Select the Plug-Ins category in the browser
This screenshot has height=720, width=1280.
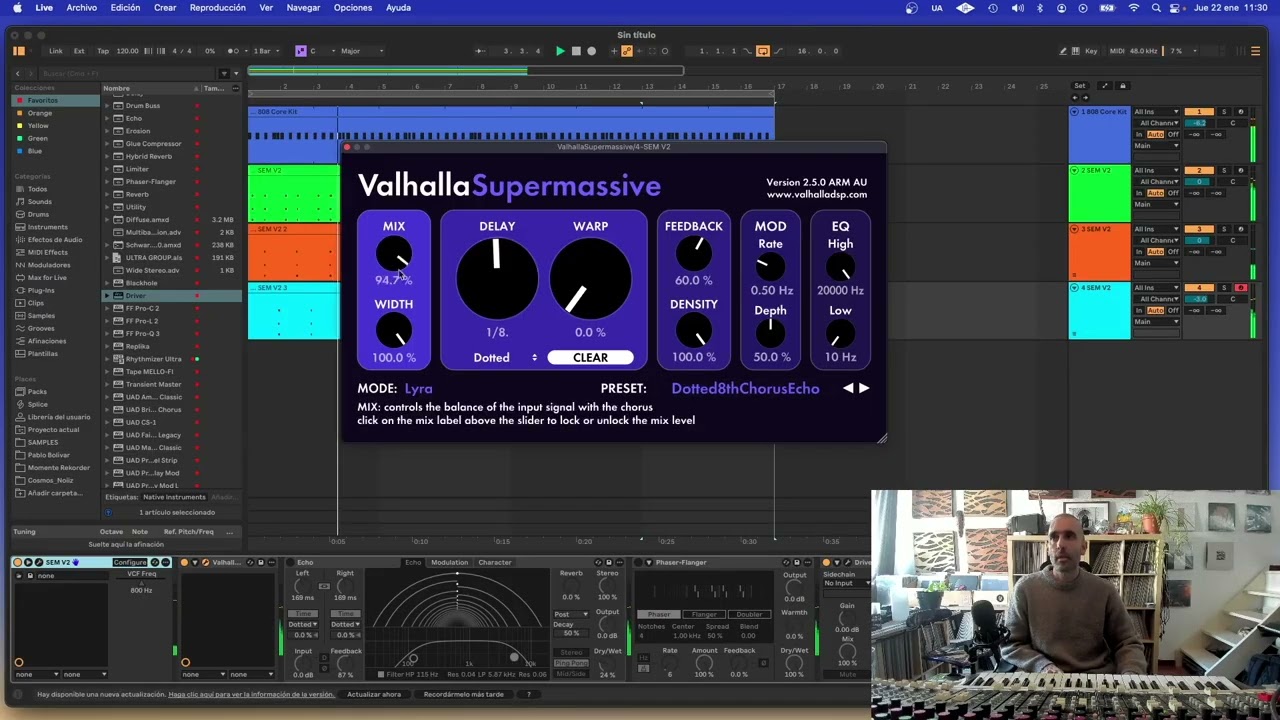[41, 290]
